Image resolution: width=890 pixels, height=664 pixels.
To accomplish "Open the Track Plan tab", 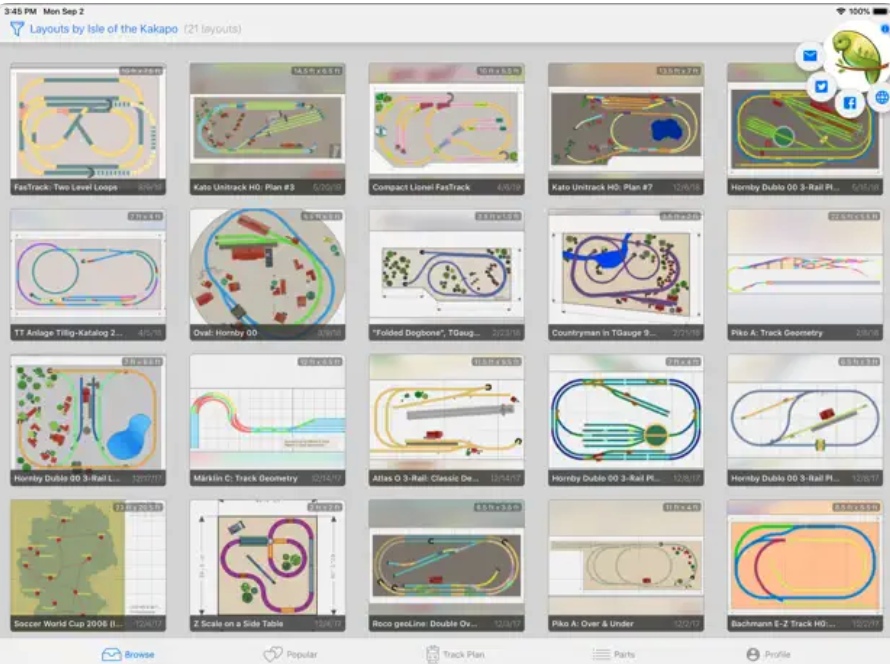I will pyautogui.click(x=455, y=654).
